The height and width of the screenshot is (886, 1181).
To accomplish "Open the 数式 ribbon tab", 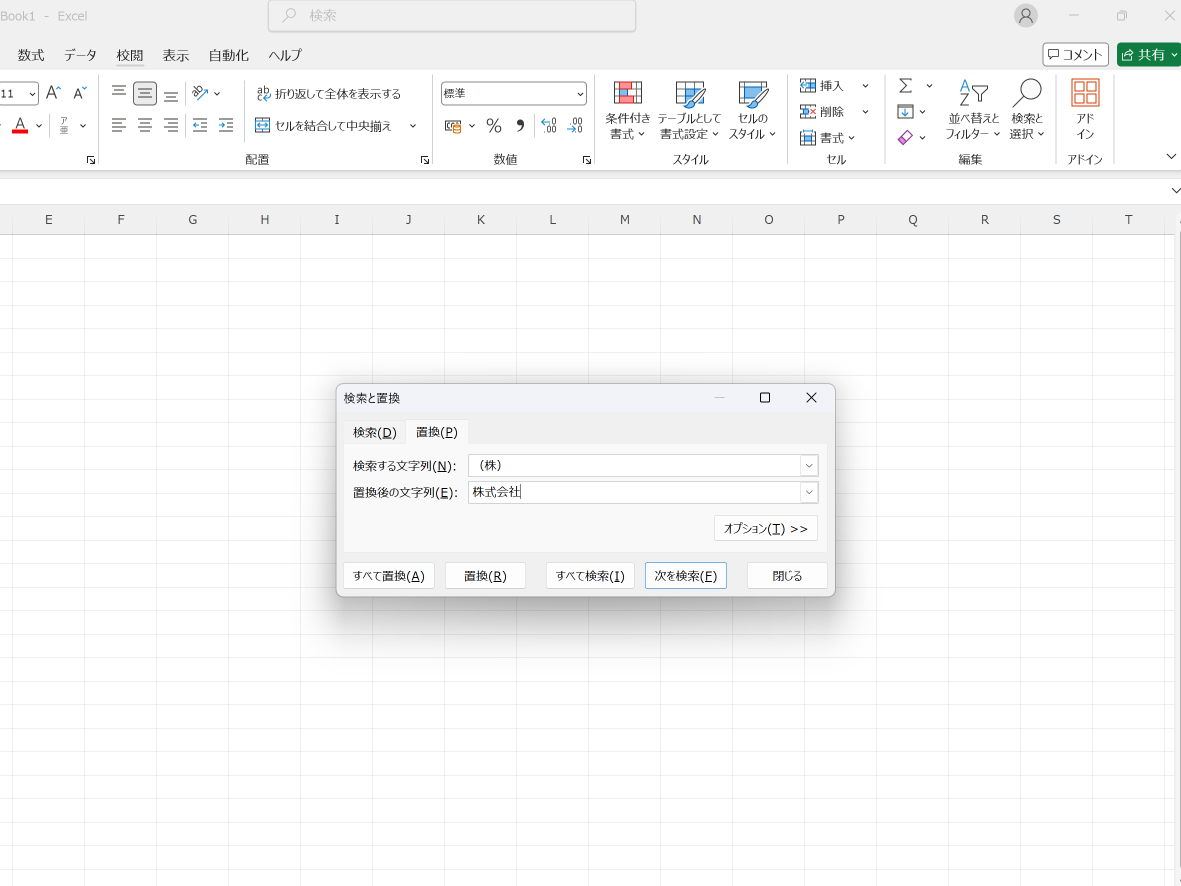I will coord(31,55).
